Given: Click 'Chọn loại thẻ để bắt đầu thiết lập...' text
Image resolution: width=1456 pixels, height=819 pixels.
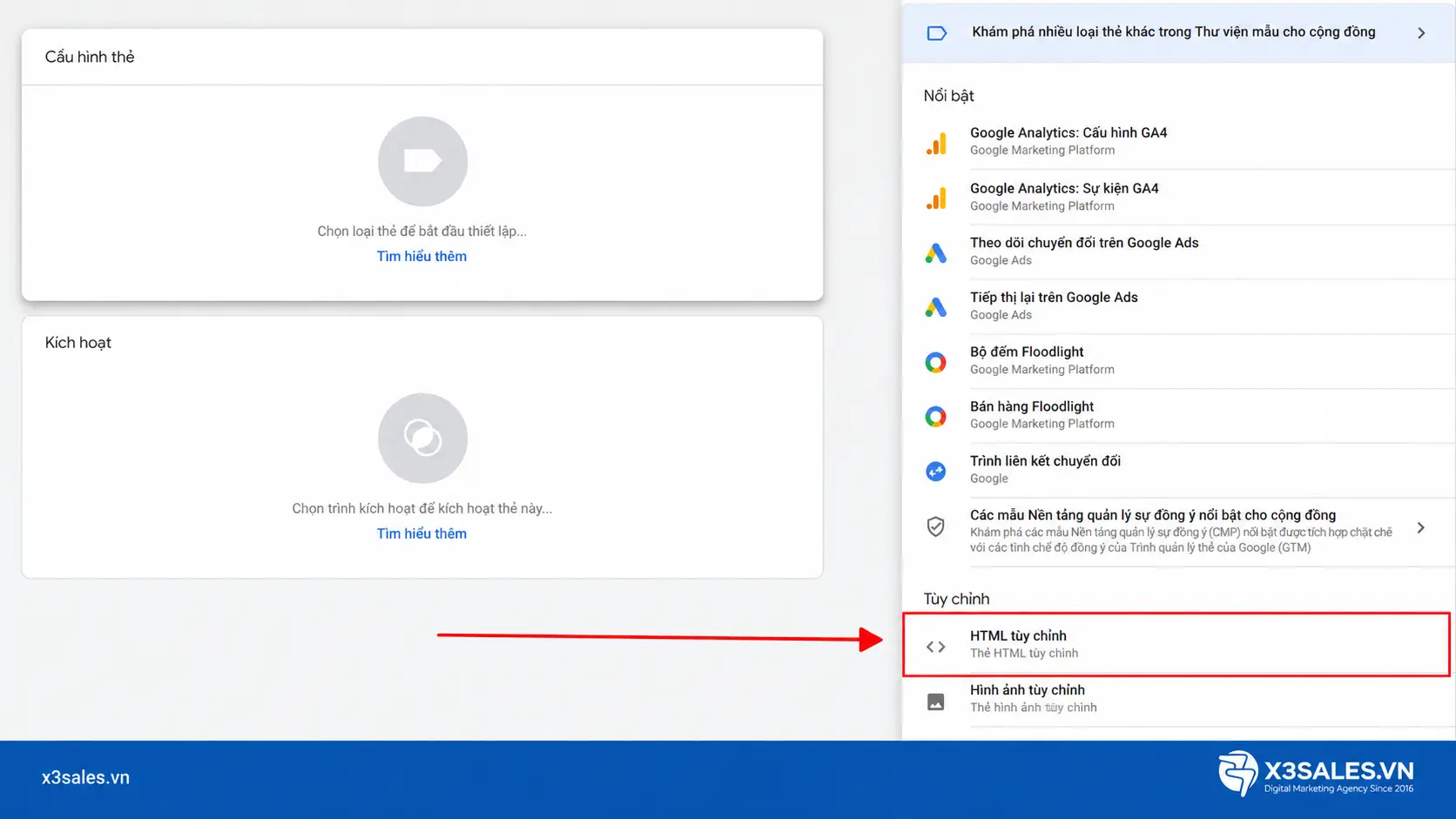Looking at the screenshot, I should point(421,232).
